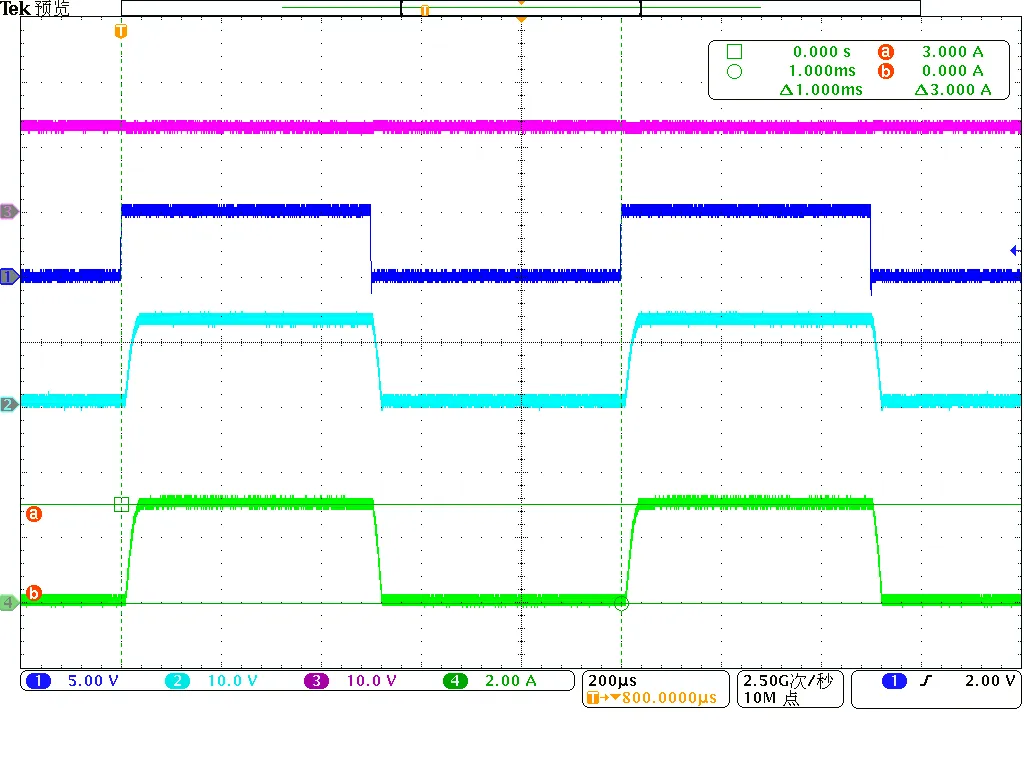Click the magenta channel 3 ground marker
This screenshot has width=1024, height=768.
(8, 212)
